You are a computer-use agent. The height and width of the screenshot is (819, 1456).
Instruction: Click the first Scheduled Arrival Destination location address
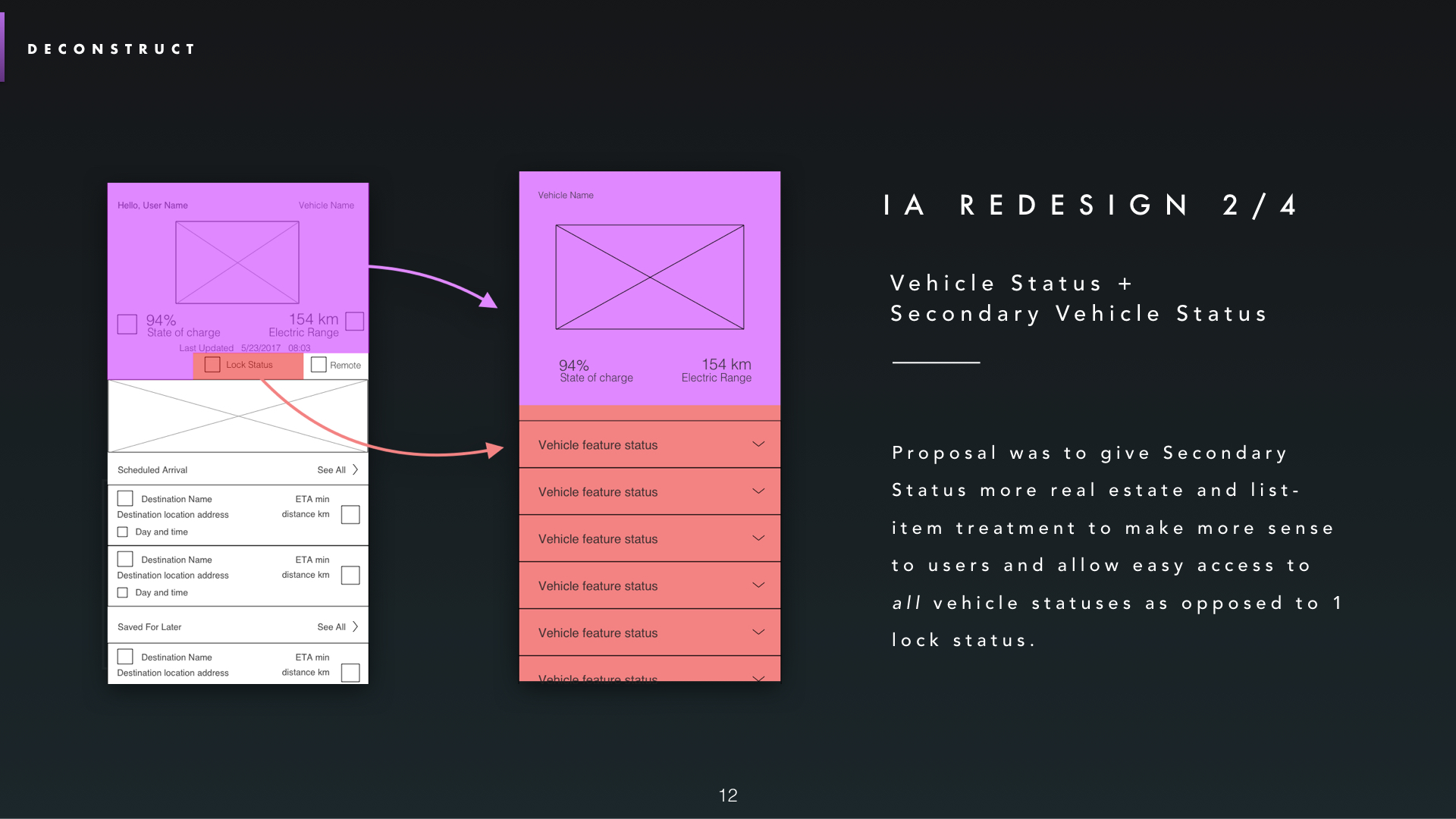pos(173,515)
